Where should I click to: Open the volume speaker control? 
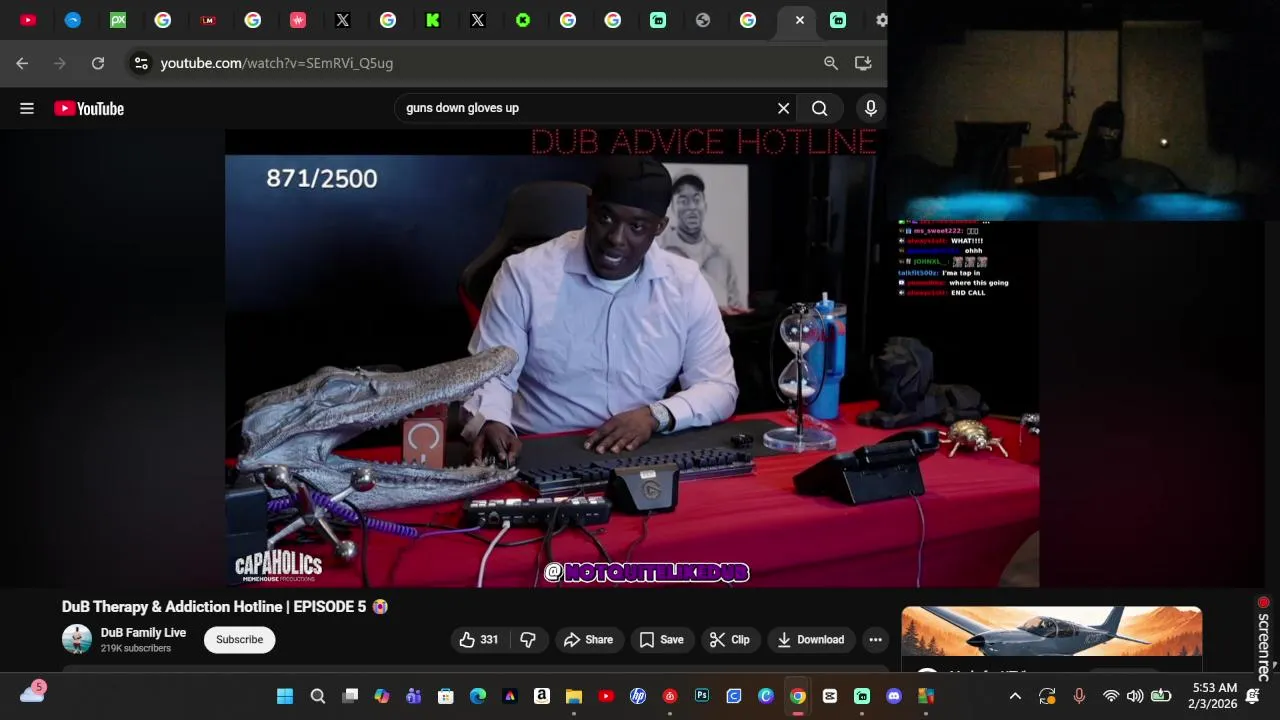tap(1135, 696)
